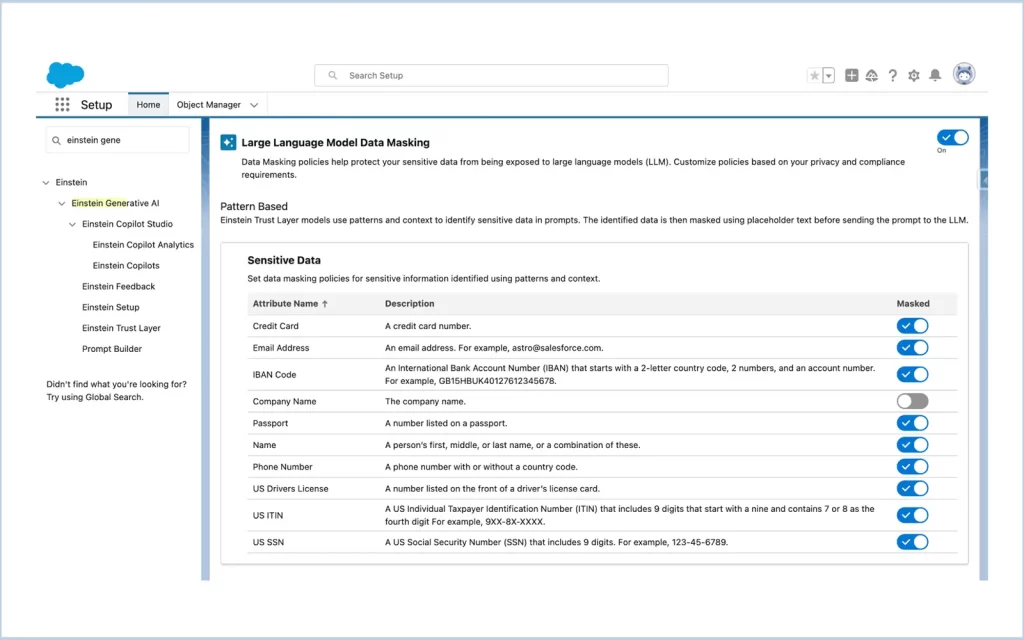The width and height of the screenshot is (1024, 640).
Task: Select Einstein Copilot Studio in sidebar
Action: click(x=127, y=224)
